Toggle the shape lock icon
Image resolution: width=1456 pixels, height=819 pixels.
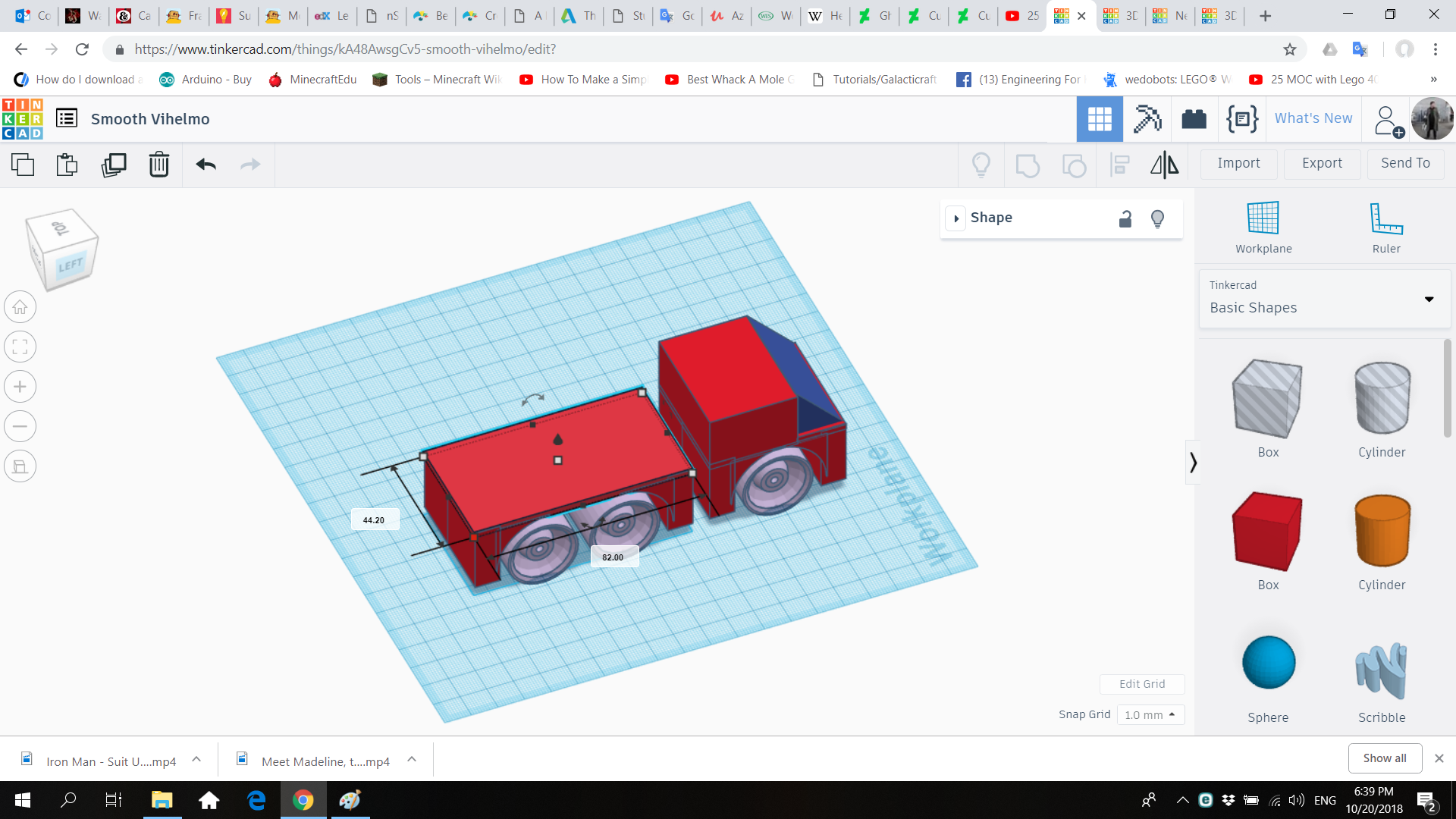pyautogui.click(x=1125, y=219)
